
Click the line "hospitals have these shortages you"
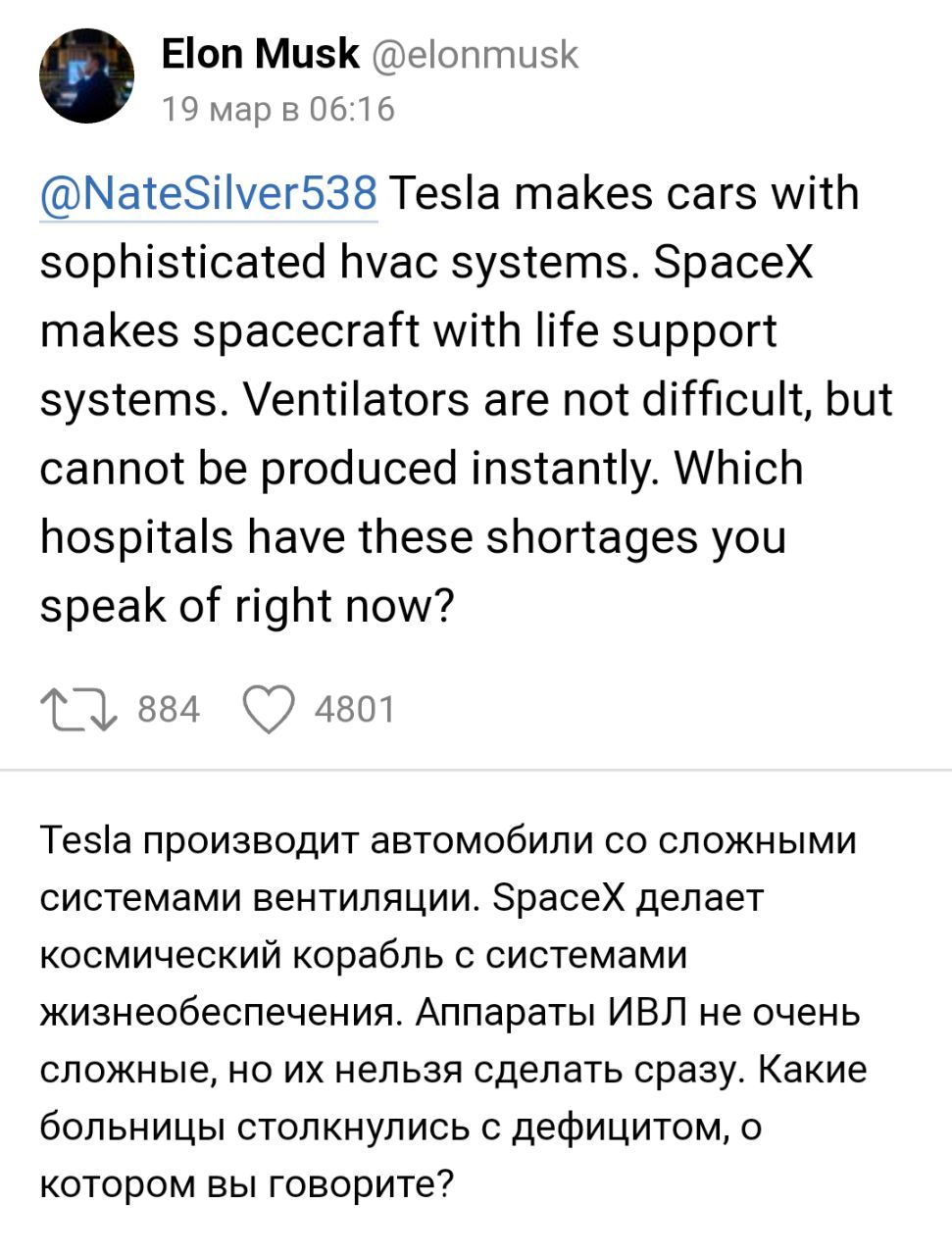click(413, 537)
